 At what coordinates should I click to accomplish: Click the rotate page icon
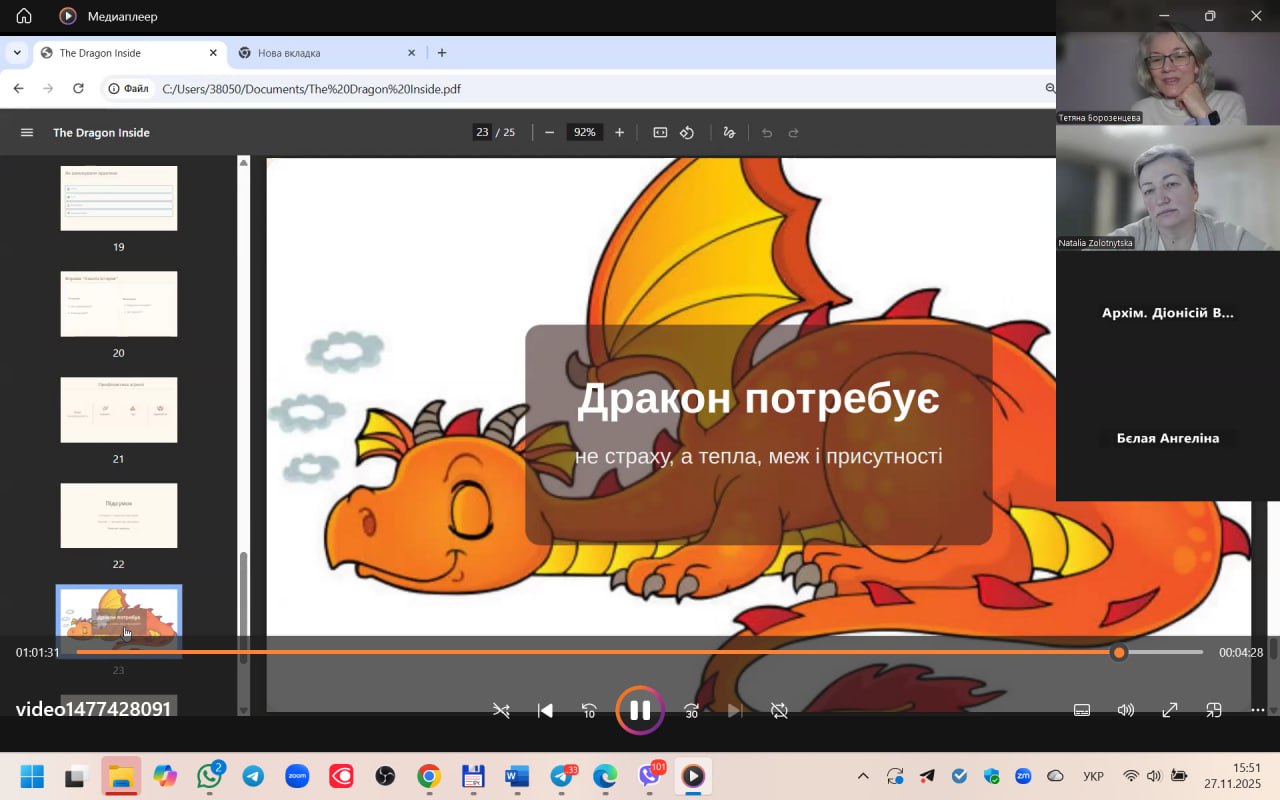[x=687, y=131]
